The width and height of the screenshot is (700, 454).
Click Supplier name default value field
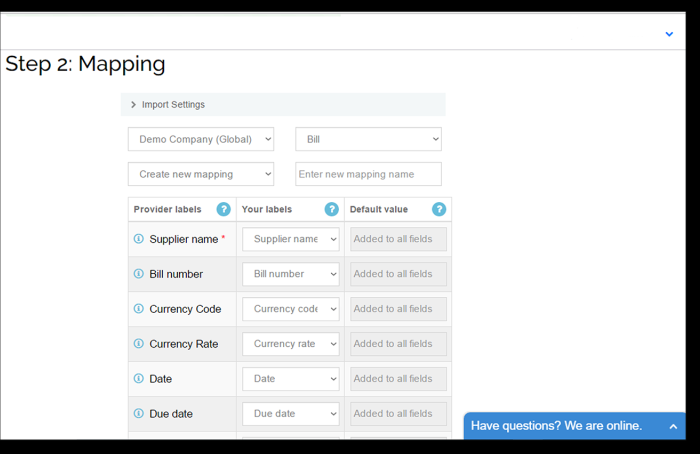click(398, 239)
